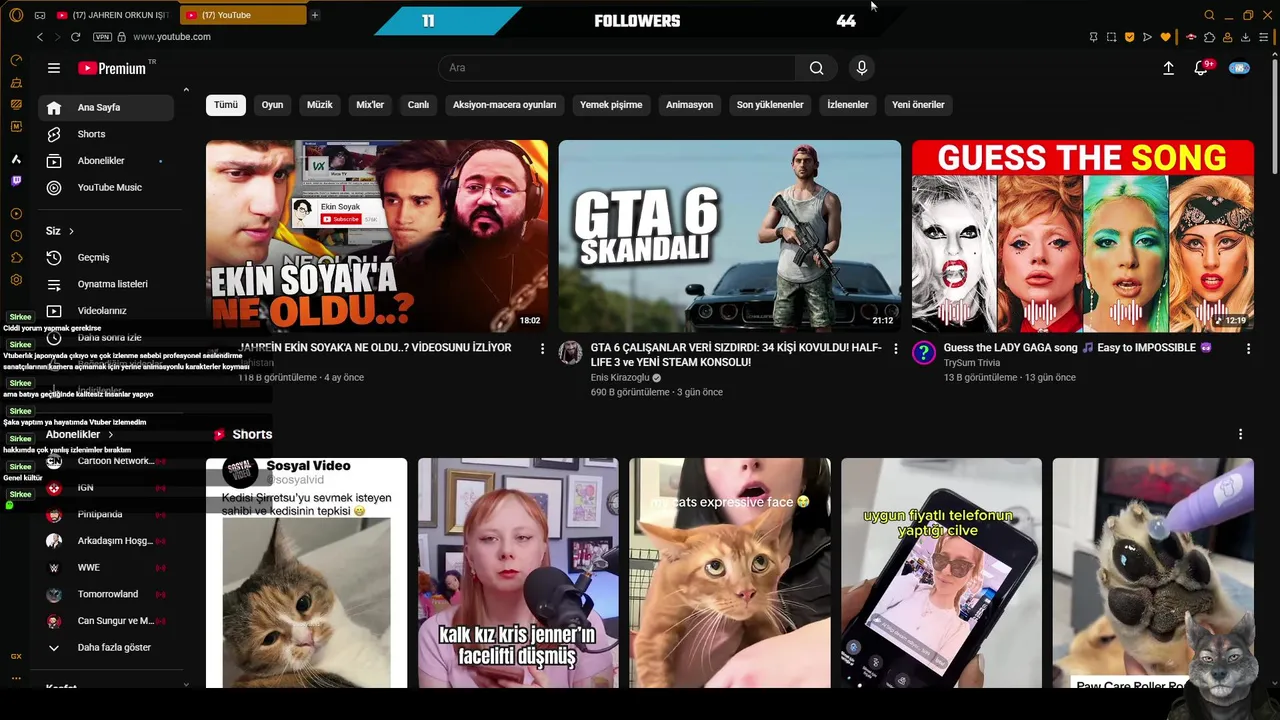Open the WWE subscription channel
Image resolution: width=1280 pixels, height=720 pixels.
(x=108, y=568)
